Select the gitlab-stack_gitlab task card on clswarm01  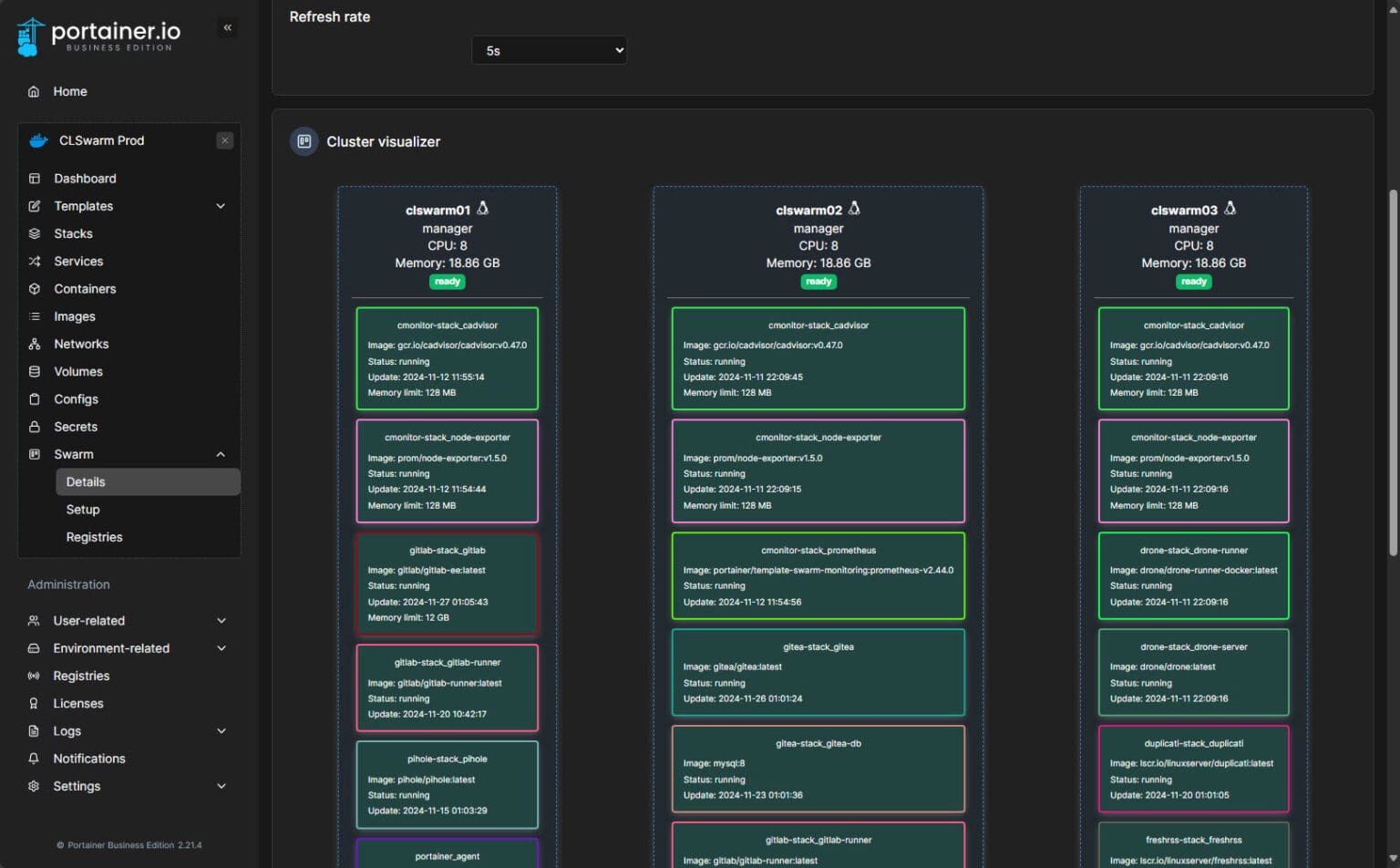point(447,584)
